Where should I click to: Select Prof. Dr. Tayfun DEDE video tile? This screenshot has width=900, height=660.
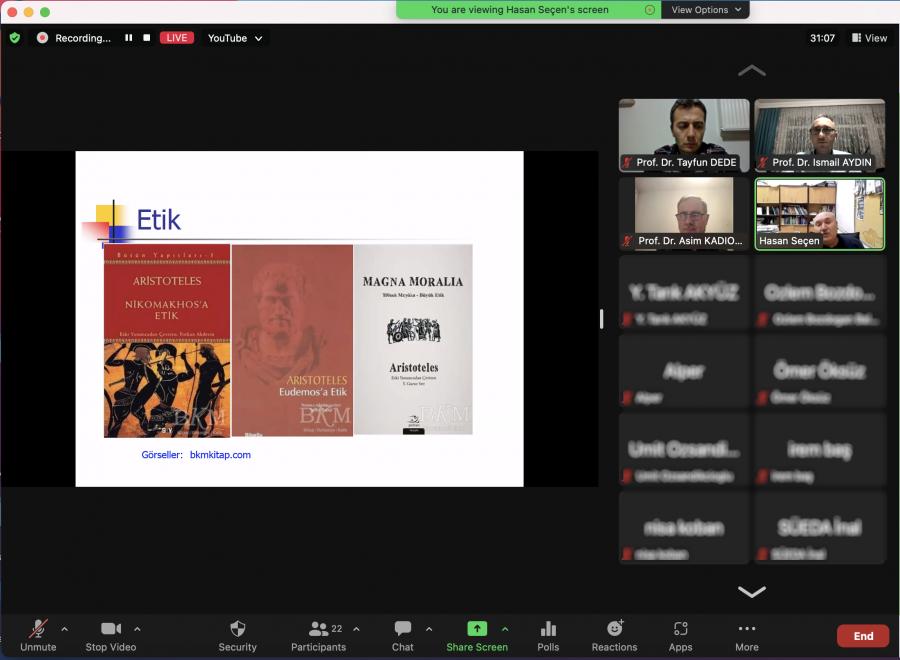(684, 135)
